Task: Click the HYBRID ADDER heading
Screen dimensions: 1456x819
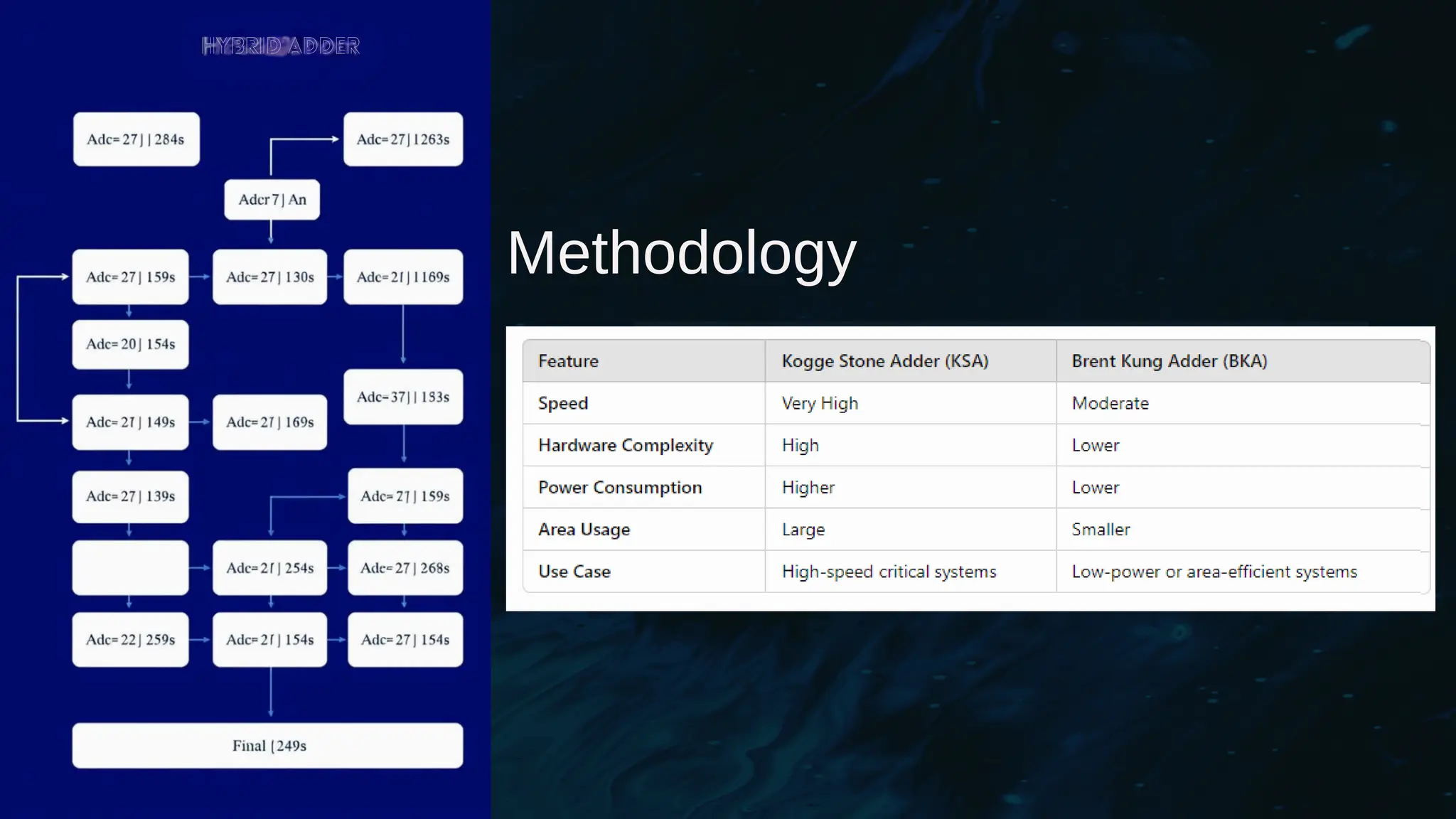Action: pos(281,46)
